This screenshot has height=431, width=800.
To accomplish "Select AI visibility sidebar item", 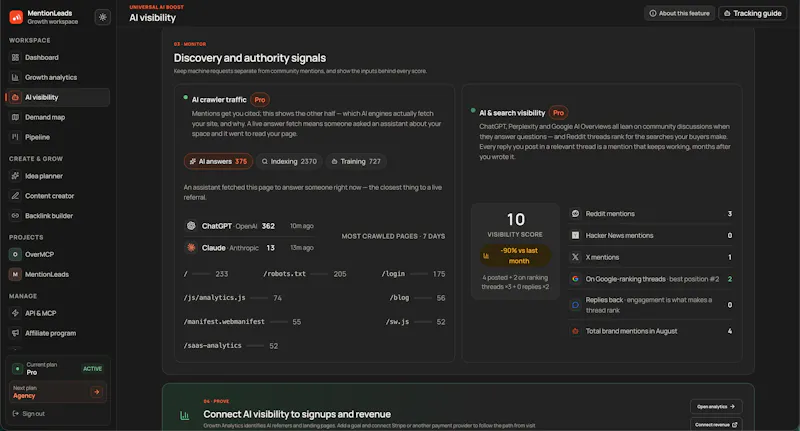I will tap(58, 97).
